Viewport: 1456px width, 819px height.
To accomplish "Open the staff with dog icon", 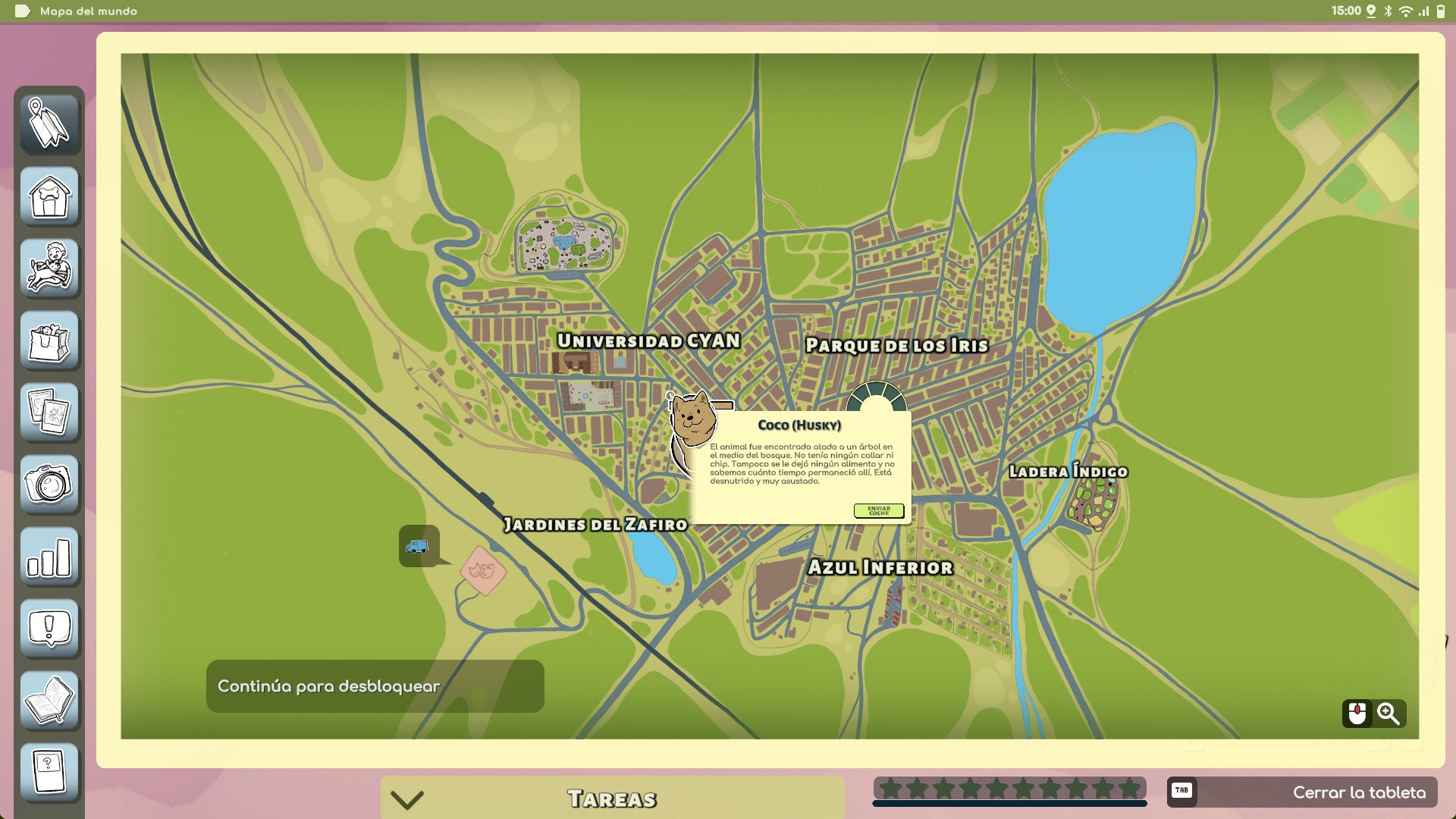I will coord(49,268).
